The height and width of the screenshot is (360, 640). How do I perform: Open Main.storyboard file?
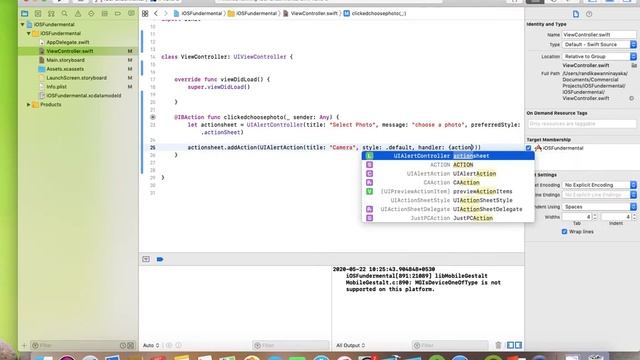(66, 60)
